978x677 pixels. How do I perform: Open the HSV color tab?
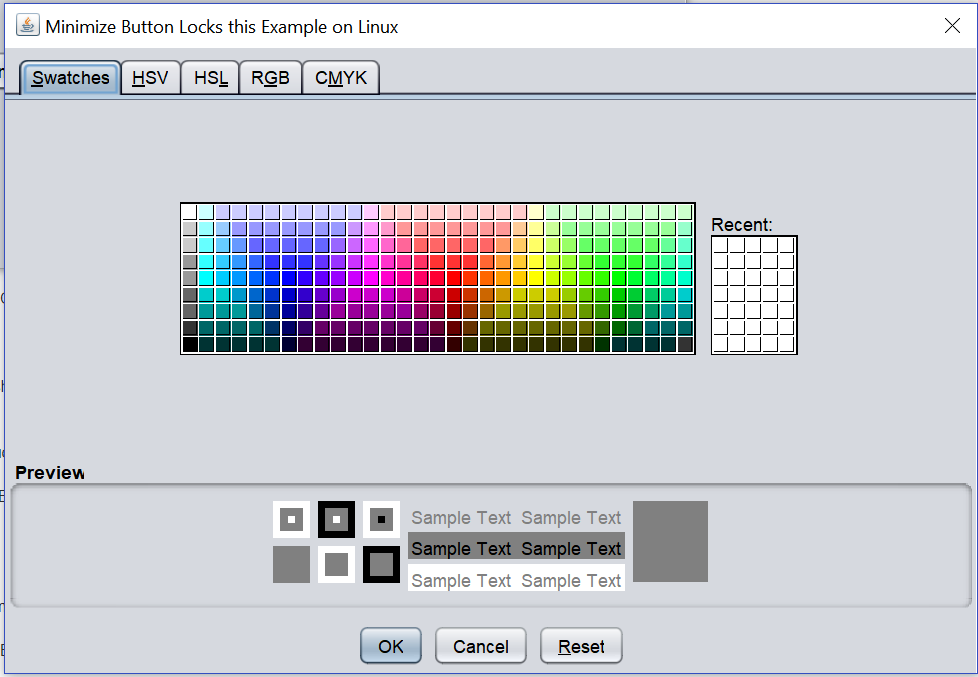tap(150, 78)
